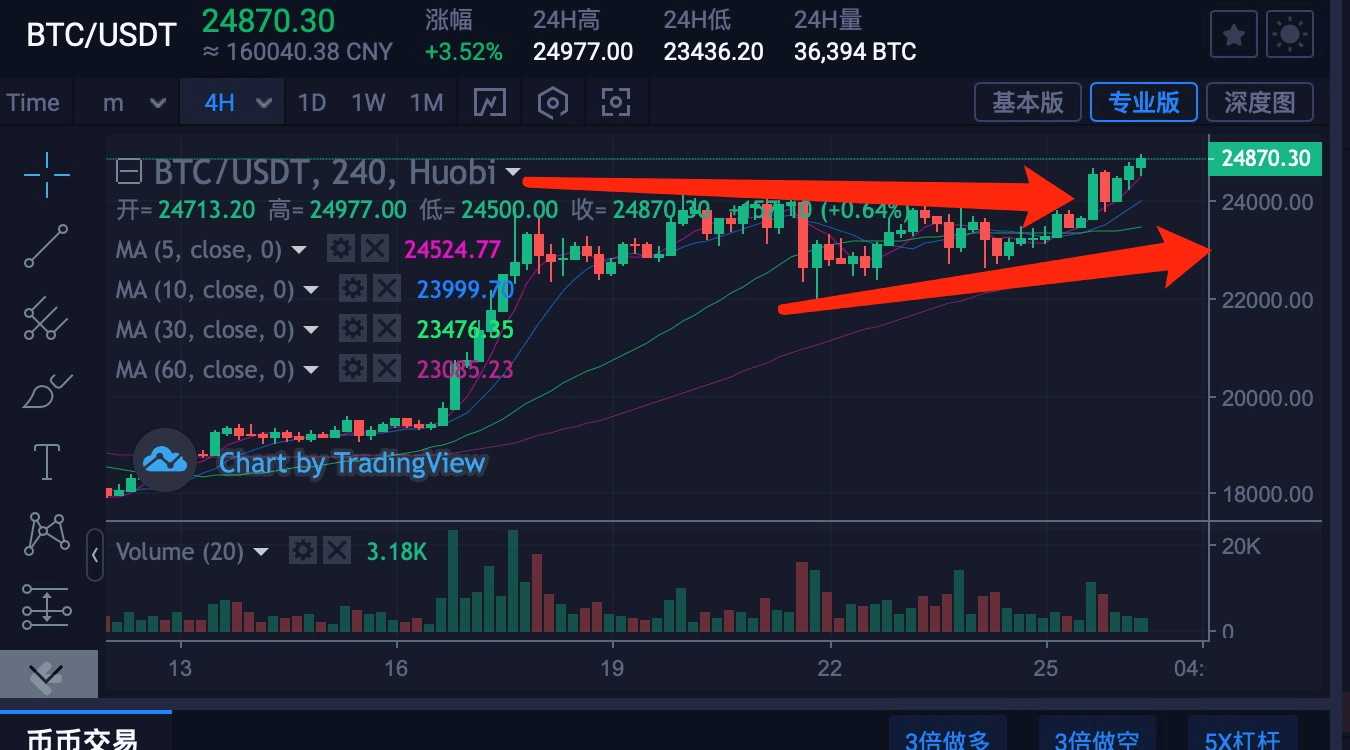Open the indicators chart icon in toolbar

490,102
